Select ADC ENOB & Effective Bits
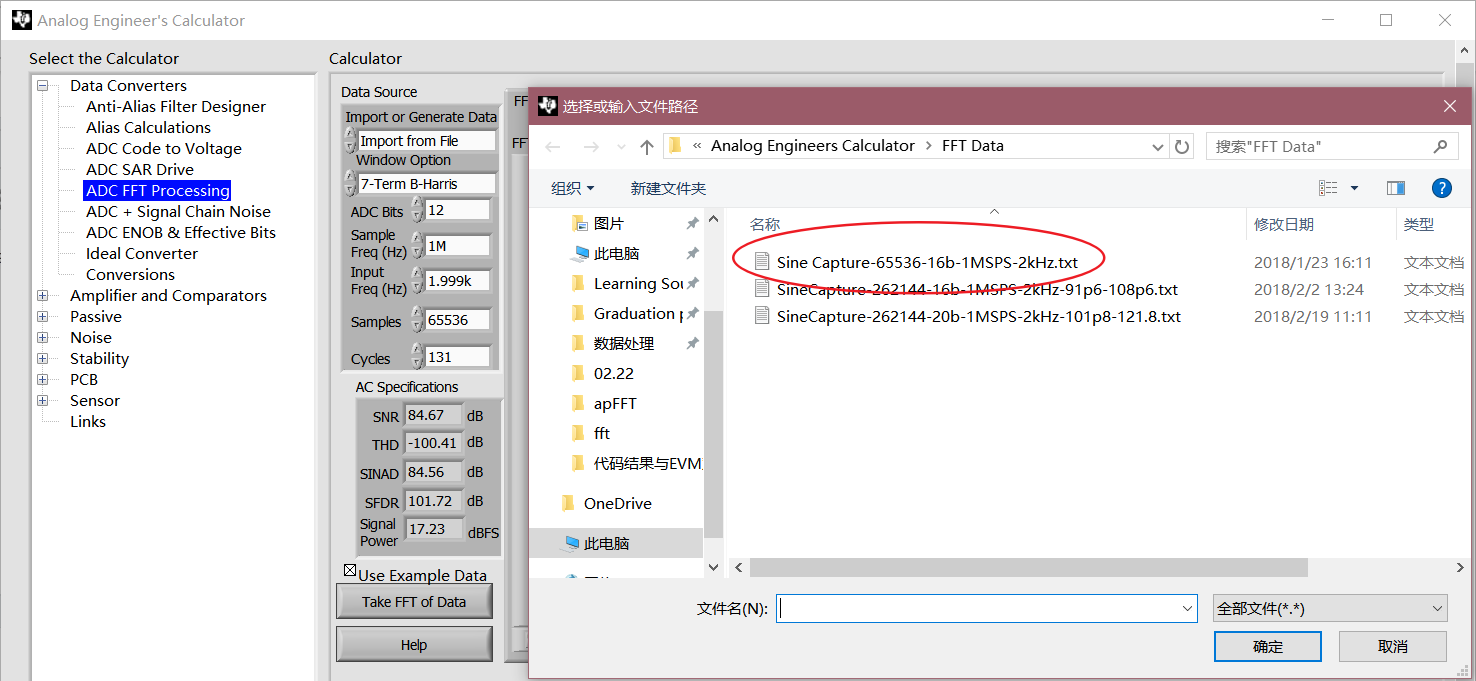Image resolution: width=1476 pixels, height=681 pixels. [x=181, y=233]
